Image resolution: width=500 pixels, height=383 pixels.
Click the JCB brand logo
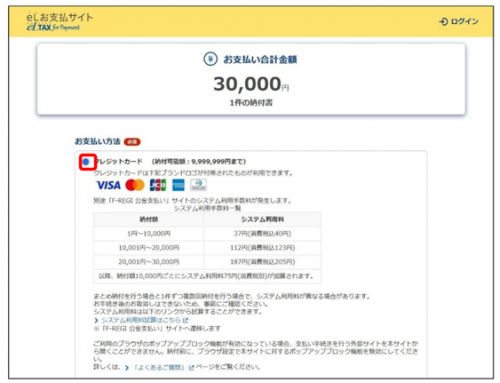(x=158, y=185)
